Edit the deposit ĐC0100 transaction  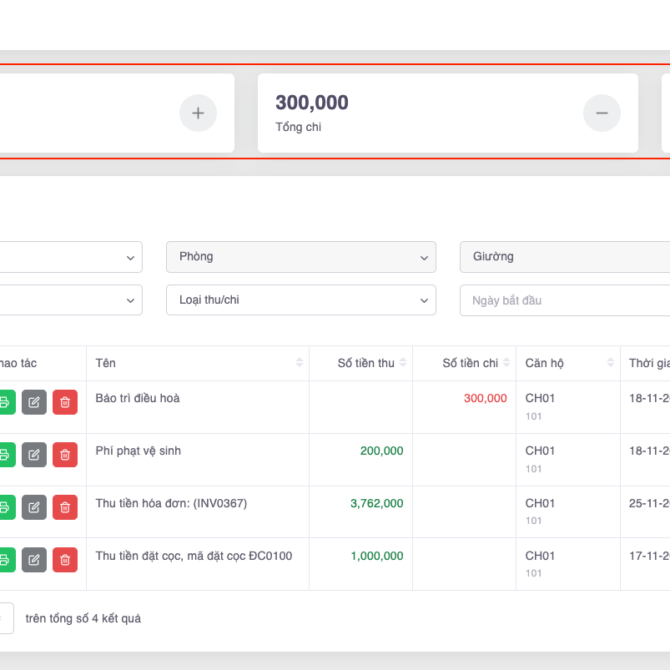(x=34, y=560)
